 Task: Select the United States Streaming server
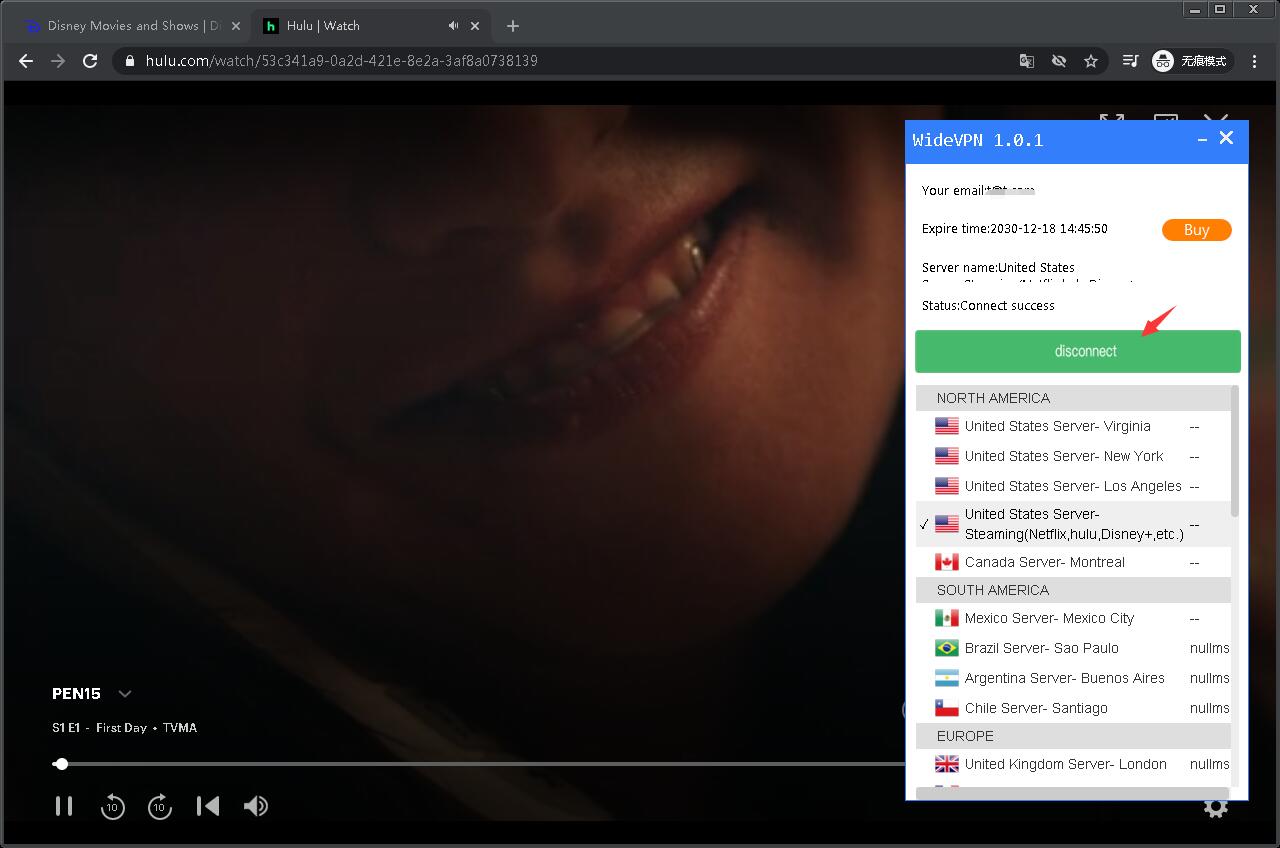click(1074, 524)
